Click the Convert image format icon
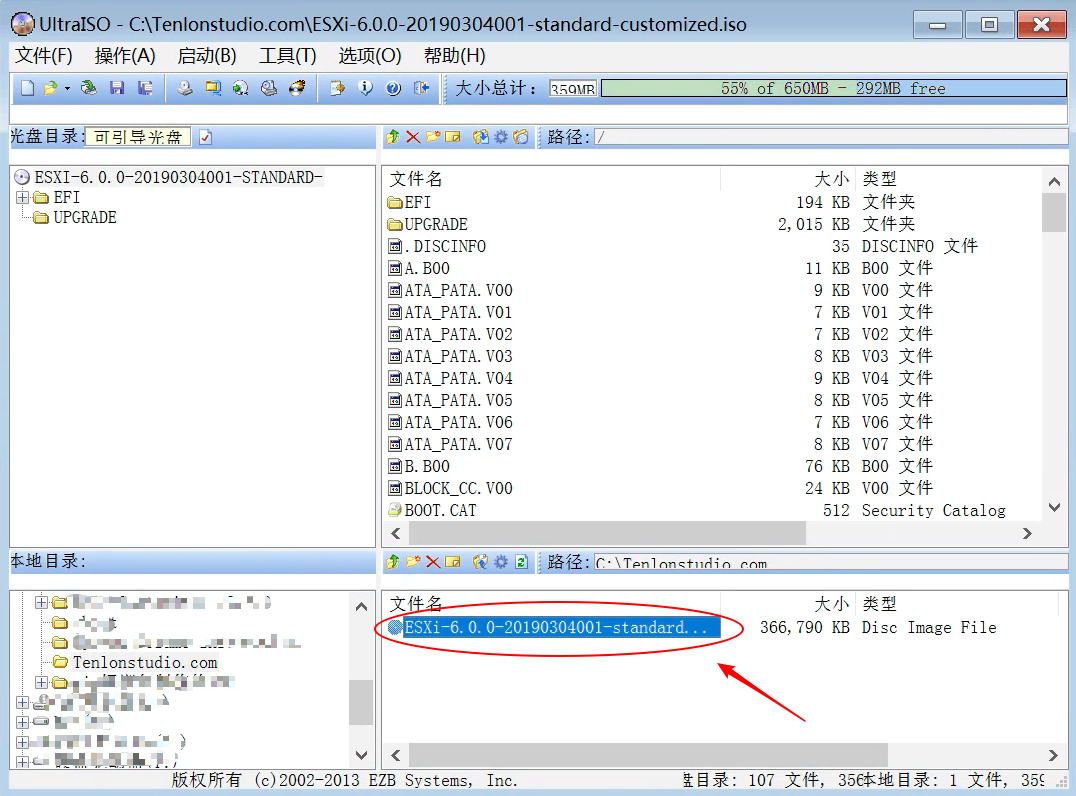 [240, 88]
